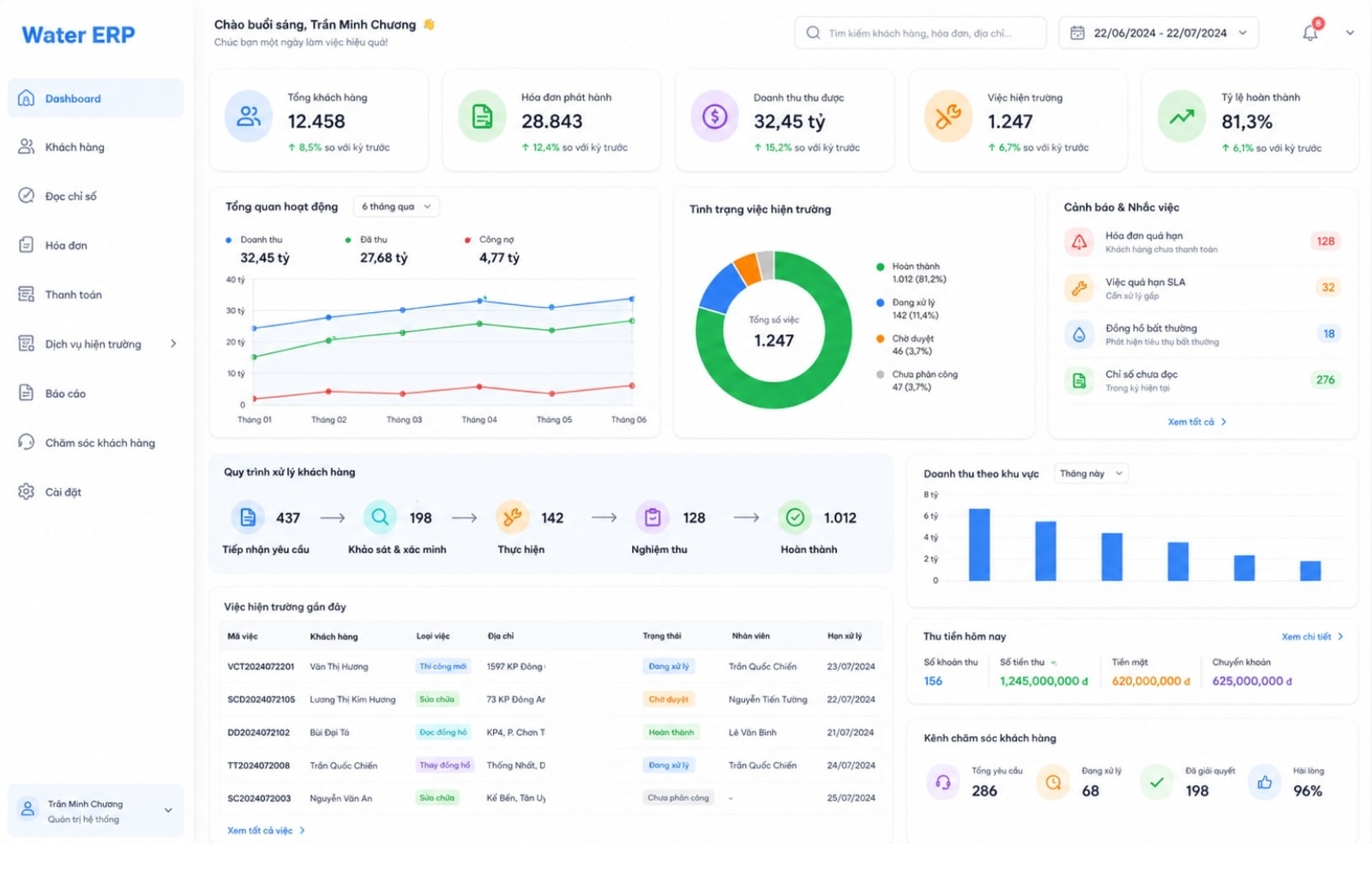Click the Nghiệm thu clipboard icon
The width and height of the screenshot is (1372, 883).
pyautogui.click(x=653, y=518)
